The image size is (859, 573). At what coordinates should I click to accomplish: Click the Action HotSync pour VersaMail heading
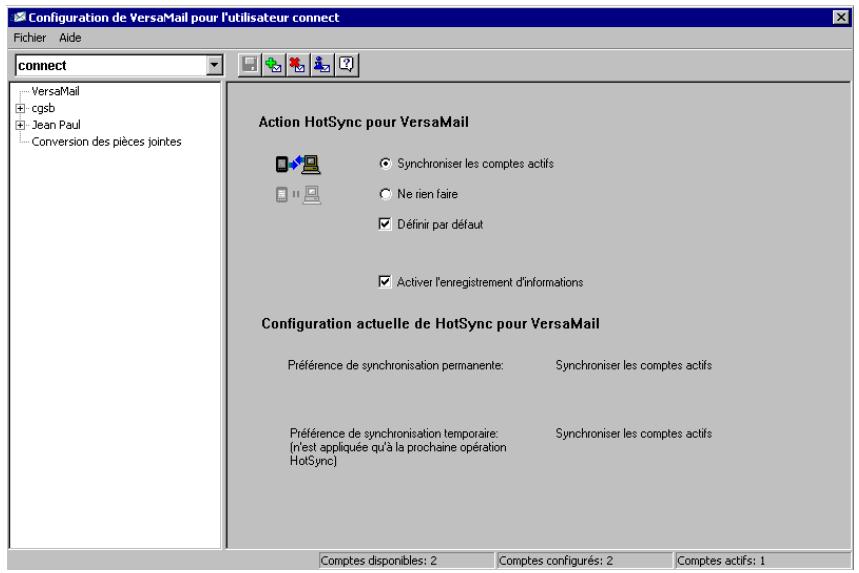pyautogui.click(x=364, y=122)
